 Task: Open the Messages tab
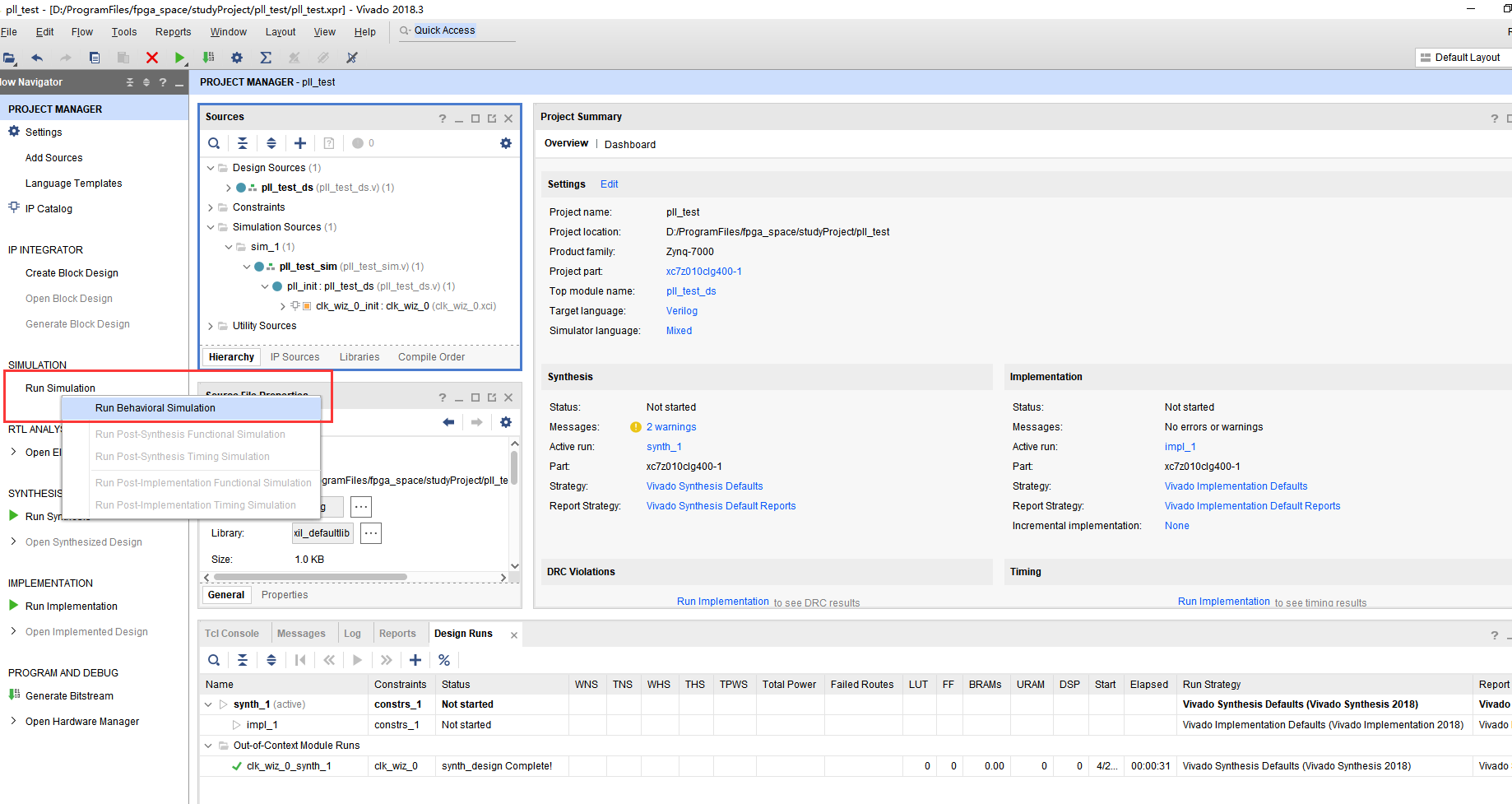point(301,634)
